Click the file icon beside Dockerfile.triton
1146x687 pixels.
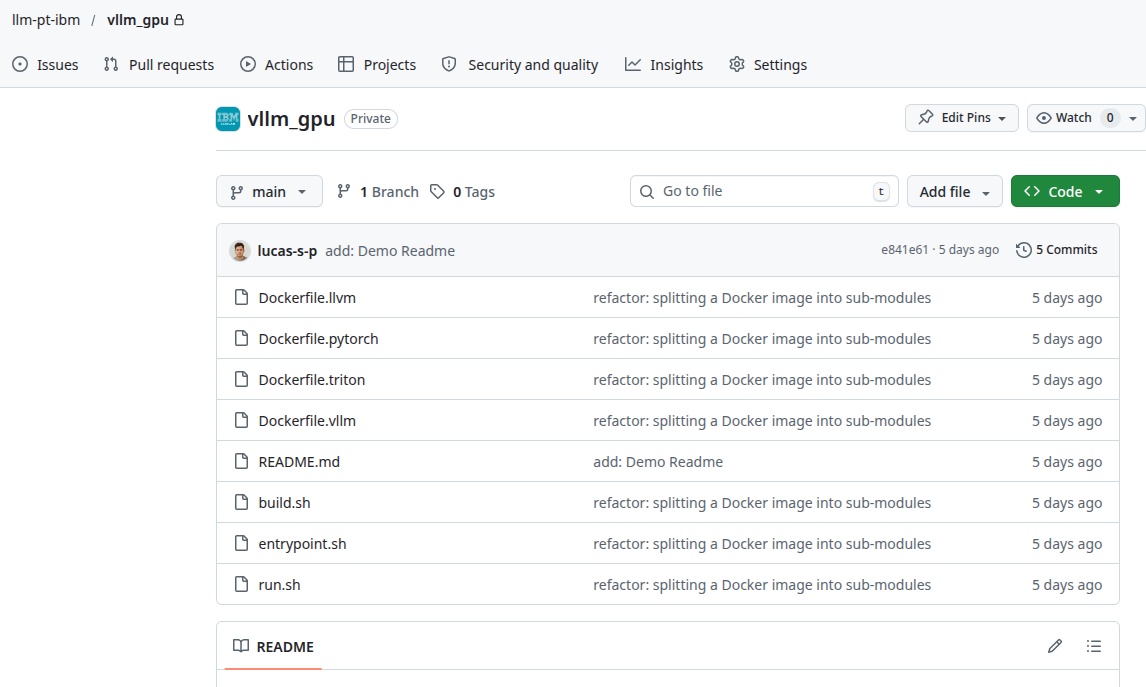[x=241, y=379]
